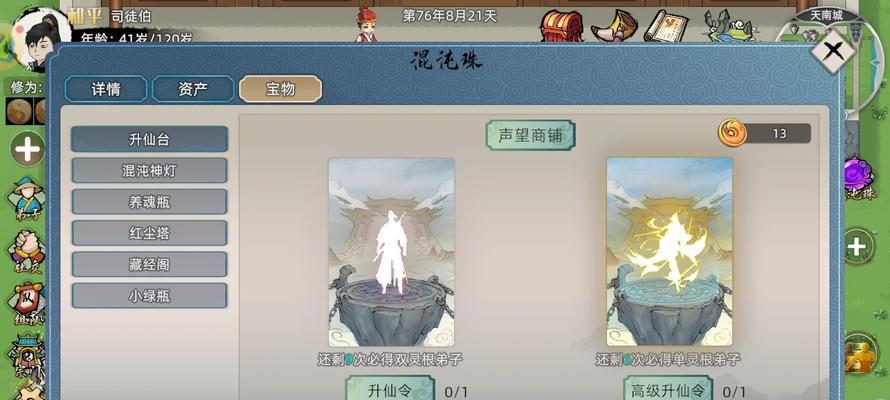Open the 弟子 disciple sidebar icon
The image size is (890, 400).
(x=26, y=200)
